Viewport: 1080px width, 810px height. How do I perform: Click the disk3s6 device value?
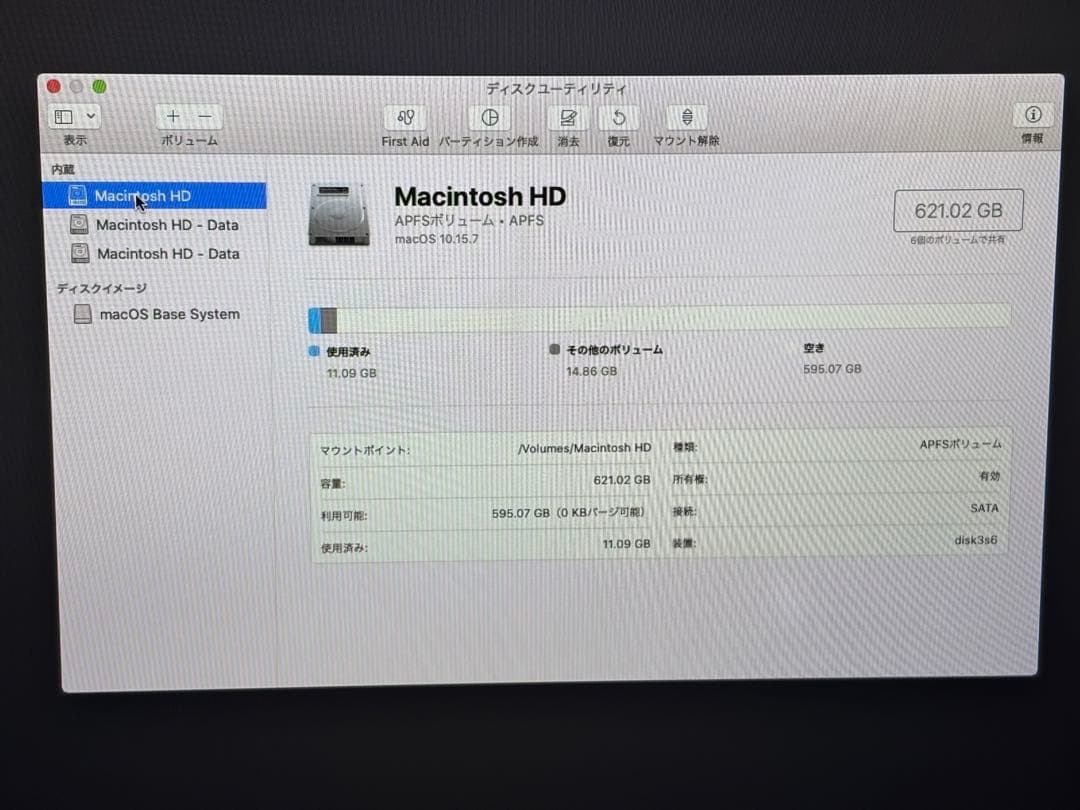pos(975,540)
